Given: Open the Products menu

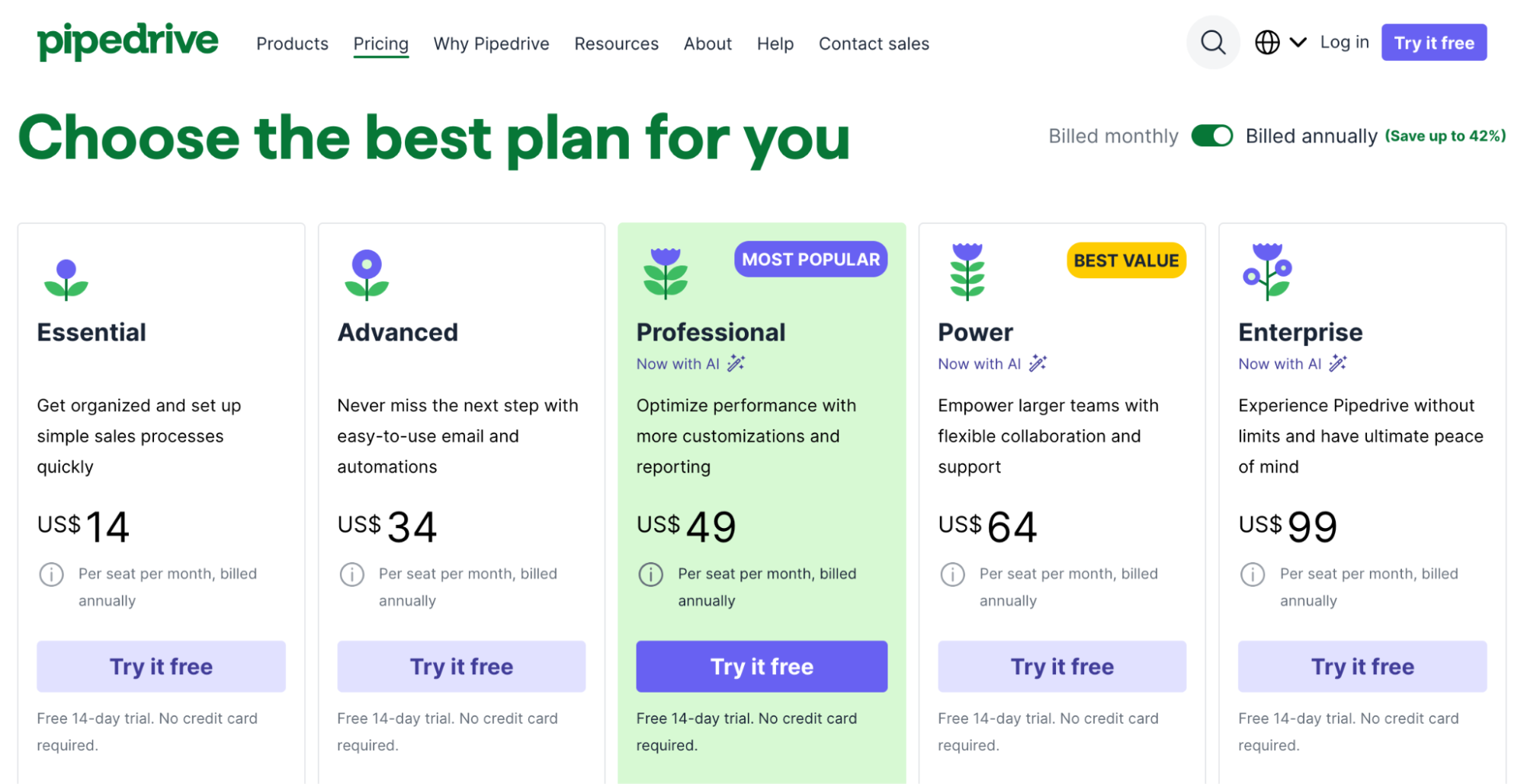Looking at the screenshot, I should [x=292, y=44].
